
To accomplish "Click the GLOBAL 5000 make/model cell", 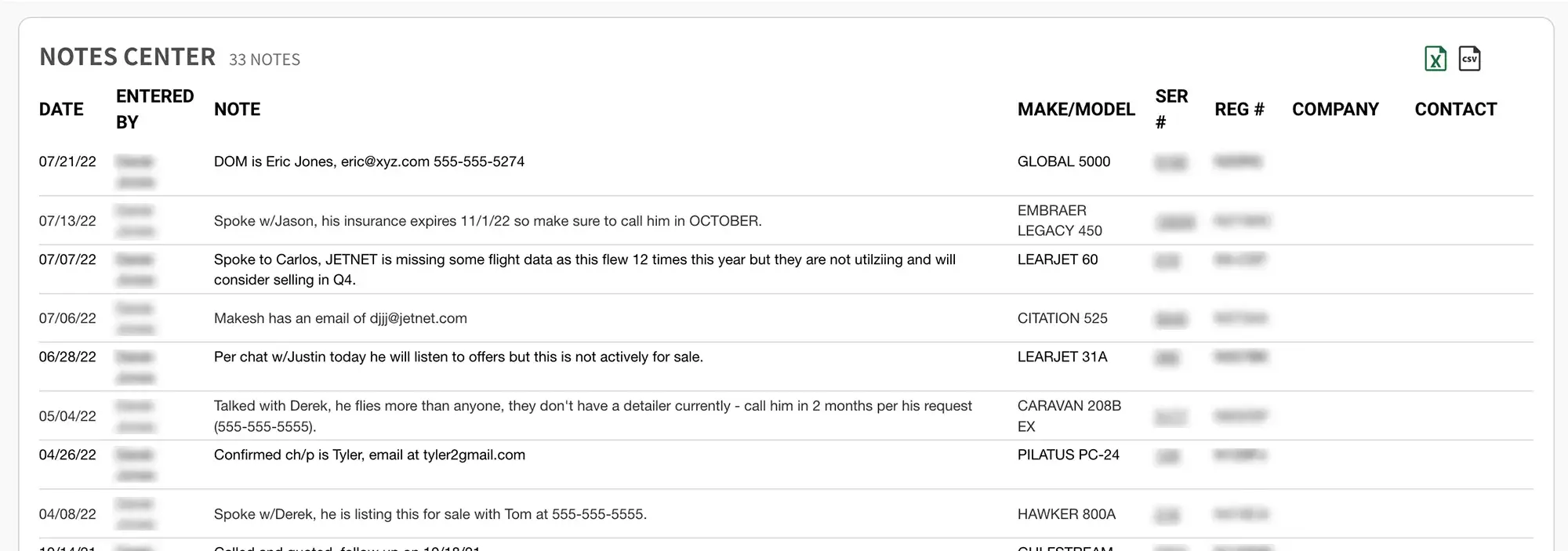I will 1063,161.
